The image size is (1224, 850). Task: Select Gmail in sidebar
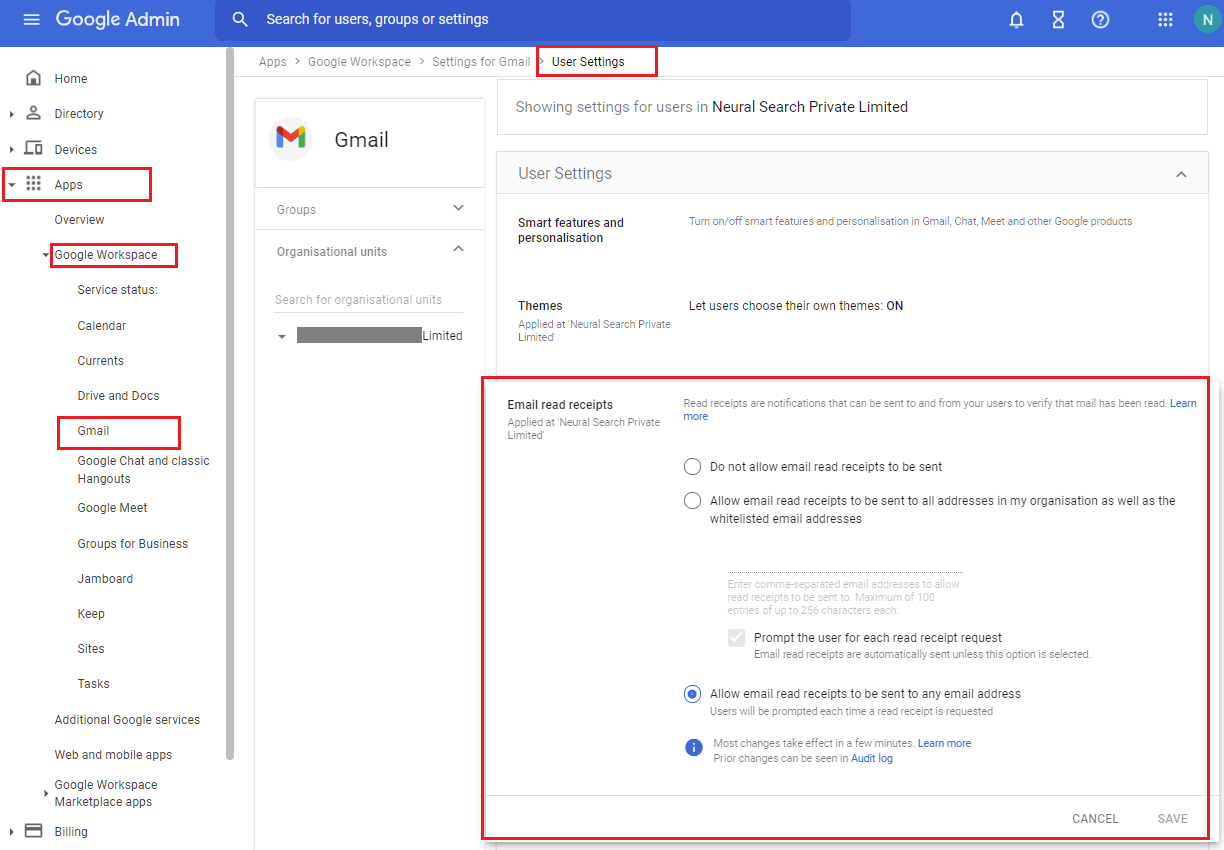(x=93, y=431)
